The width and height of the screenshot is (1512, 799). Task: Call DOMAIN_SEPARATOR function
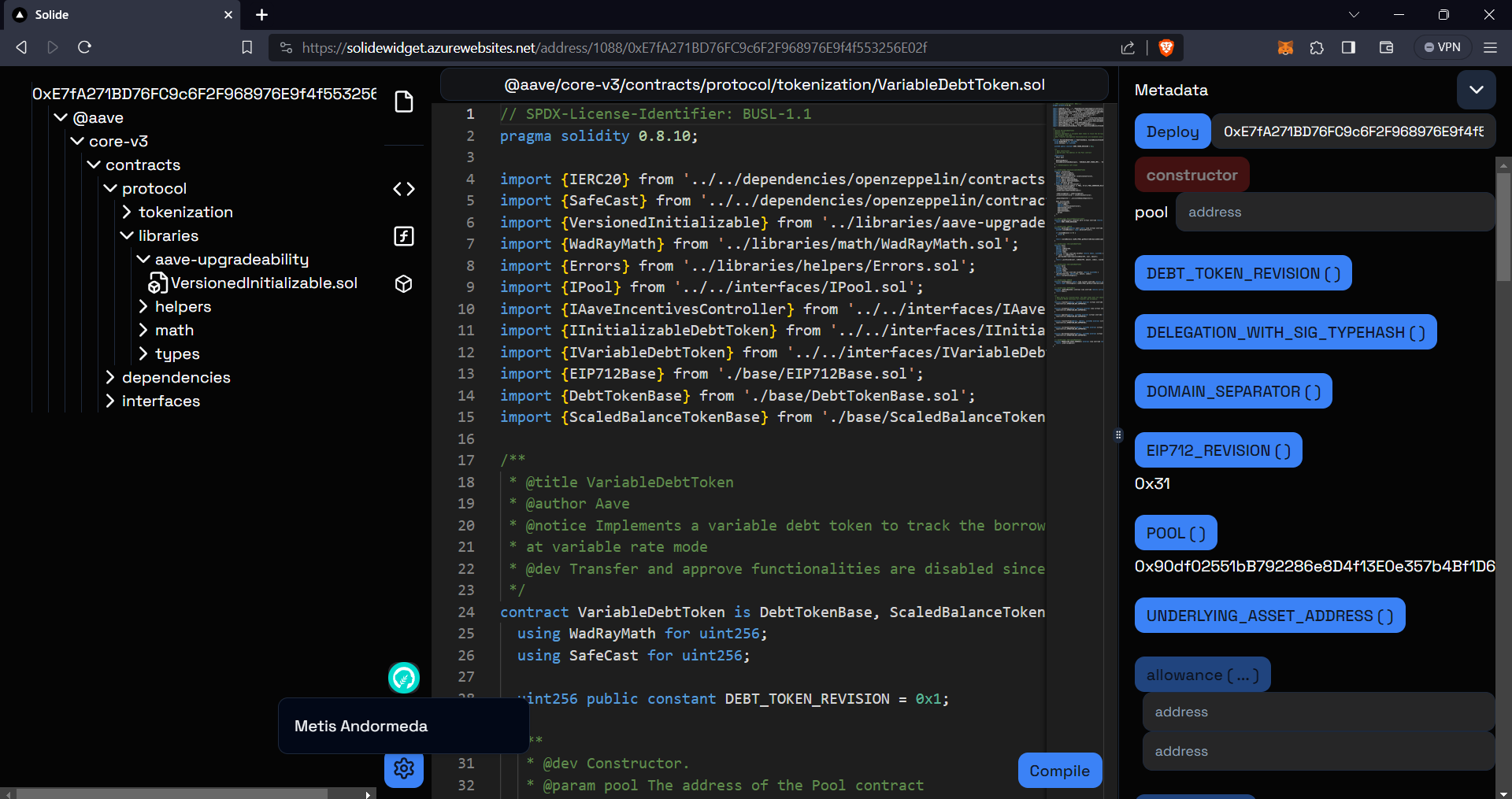1233,391
